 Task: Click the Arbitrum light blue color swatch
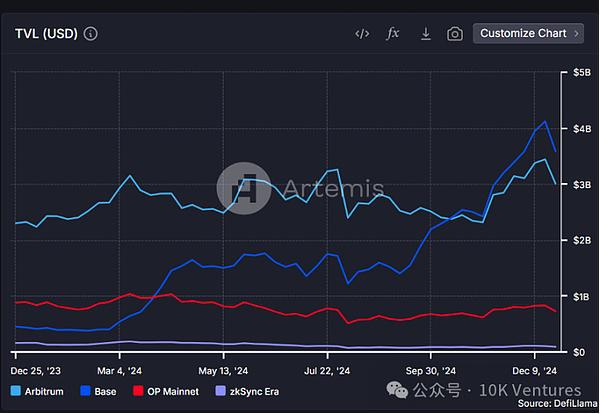click(x=16, y=391)
